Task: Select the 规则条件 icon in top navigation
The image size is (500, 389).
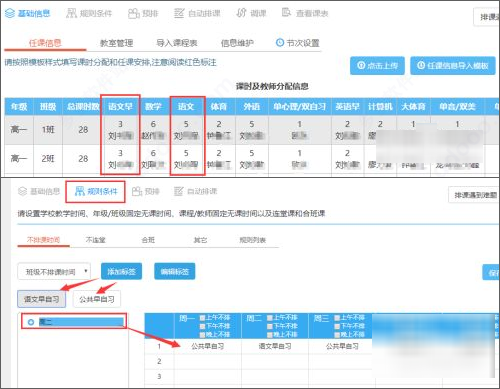Action: click(x=71, y=13)
